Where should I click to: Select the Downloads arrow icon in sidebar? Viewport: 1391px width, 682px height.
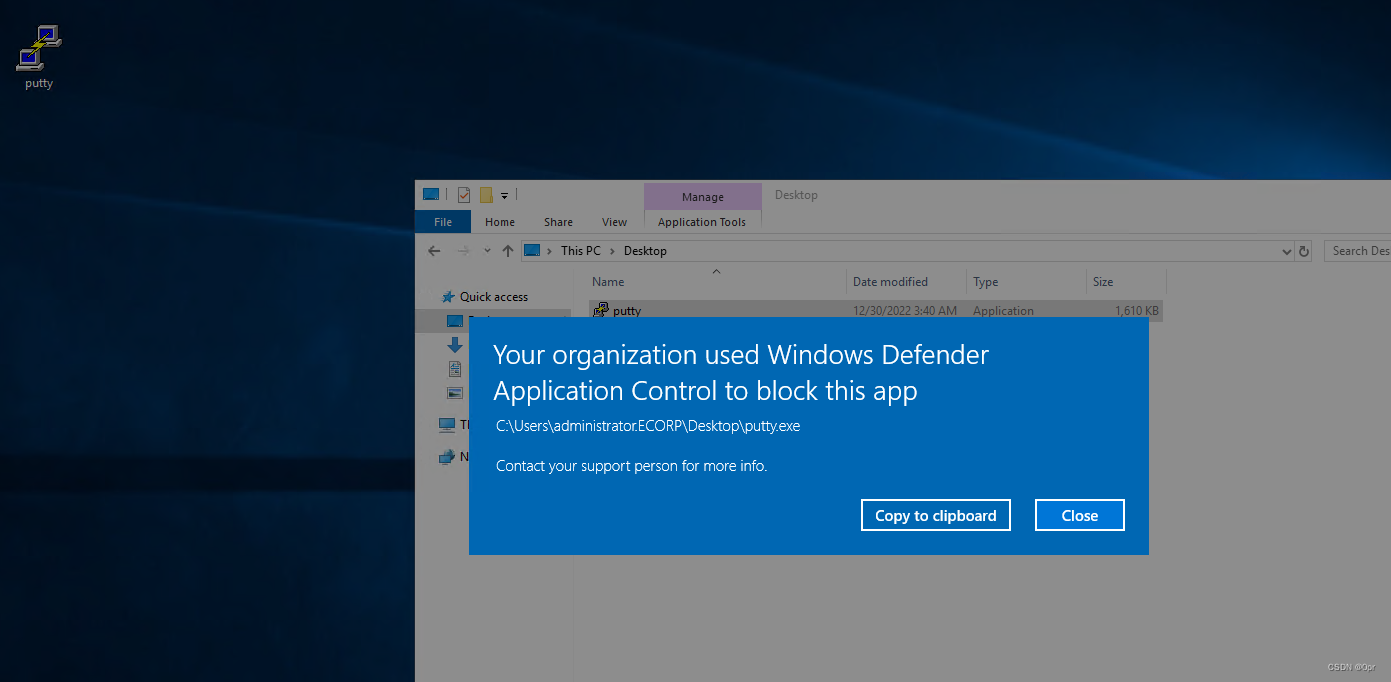point(455,345)
